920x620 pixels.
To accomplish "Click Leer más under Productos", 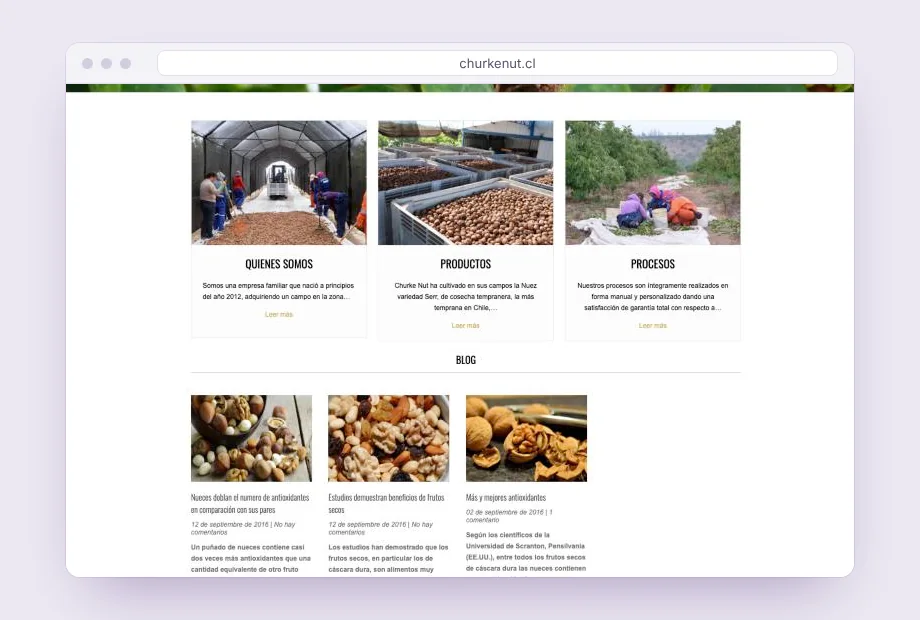I will 465,326.
